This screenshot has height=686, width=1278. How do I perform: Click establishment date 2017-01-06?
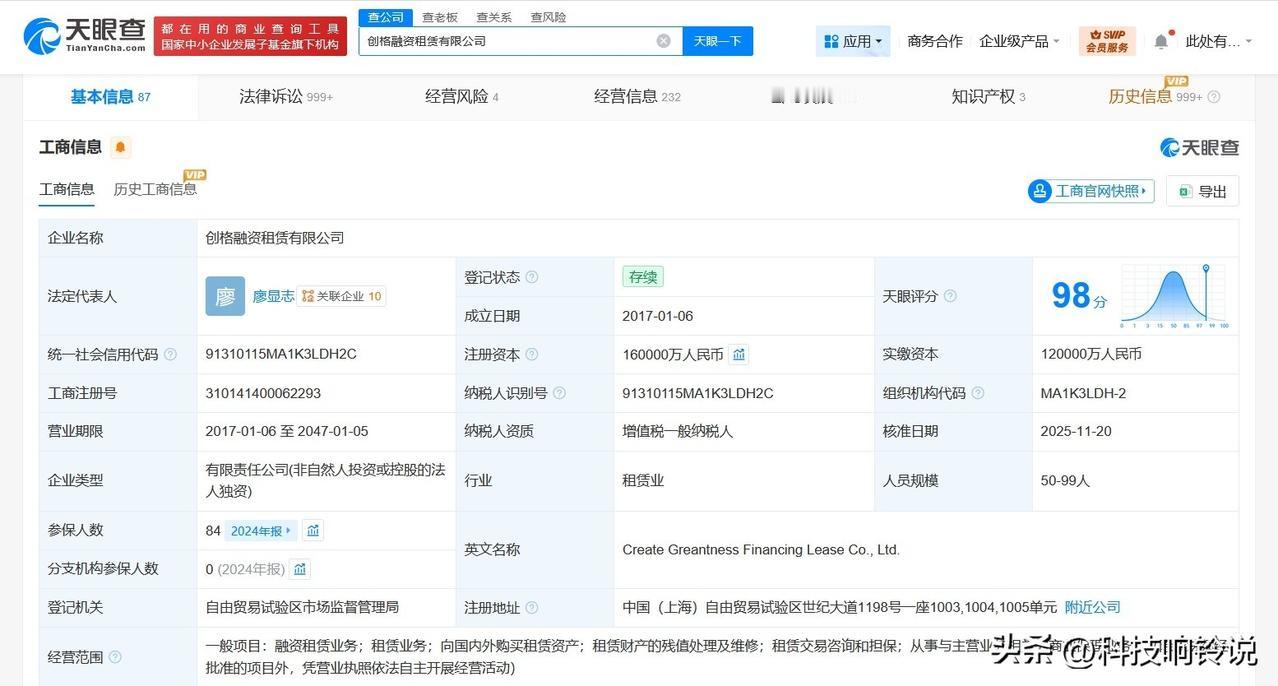[x=658, y=316]
